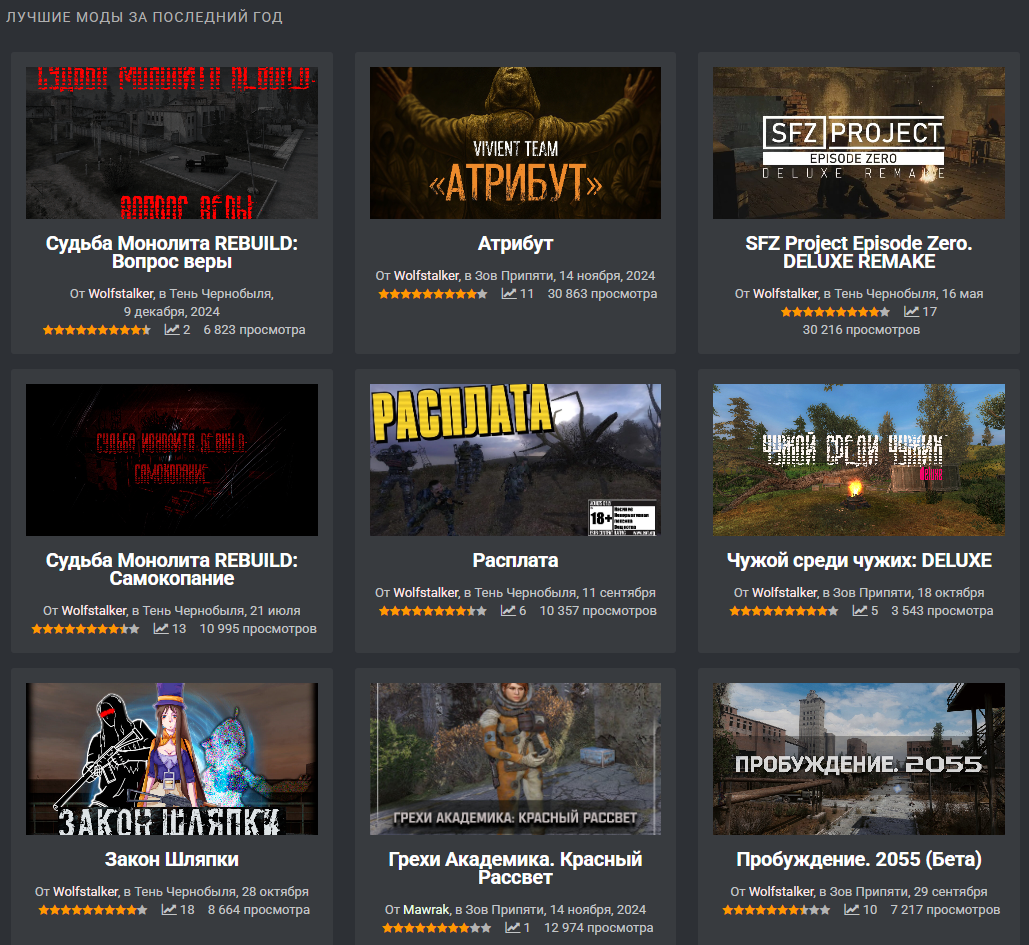Open title link Судьба Монолита REBUILD: Вопрос веры
Screen dimensions: 1029x945
(x=172, y=252)
